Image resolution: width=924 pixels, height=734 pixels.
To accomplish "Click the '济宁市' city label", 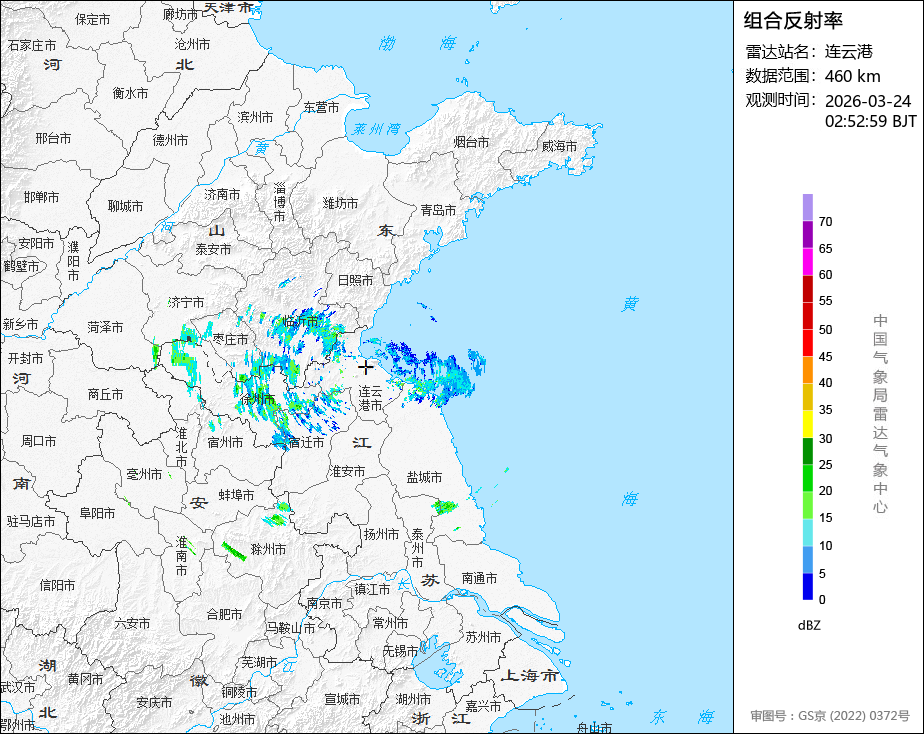I will click(x=186, y=303).
